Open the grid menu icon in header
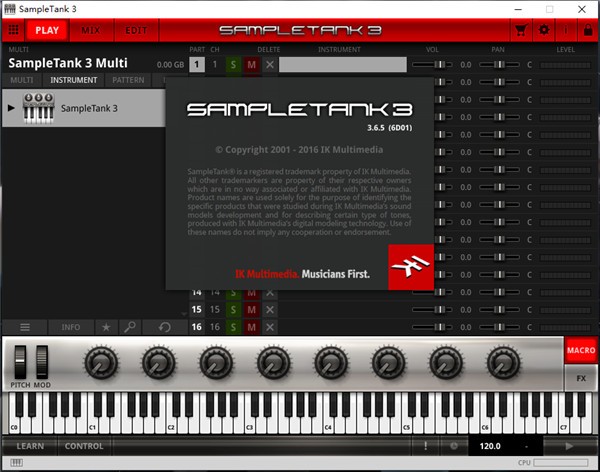This screenshot has height=472, width=600. click(13, 30)
